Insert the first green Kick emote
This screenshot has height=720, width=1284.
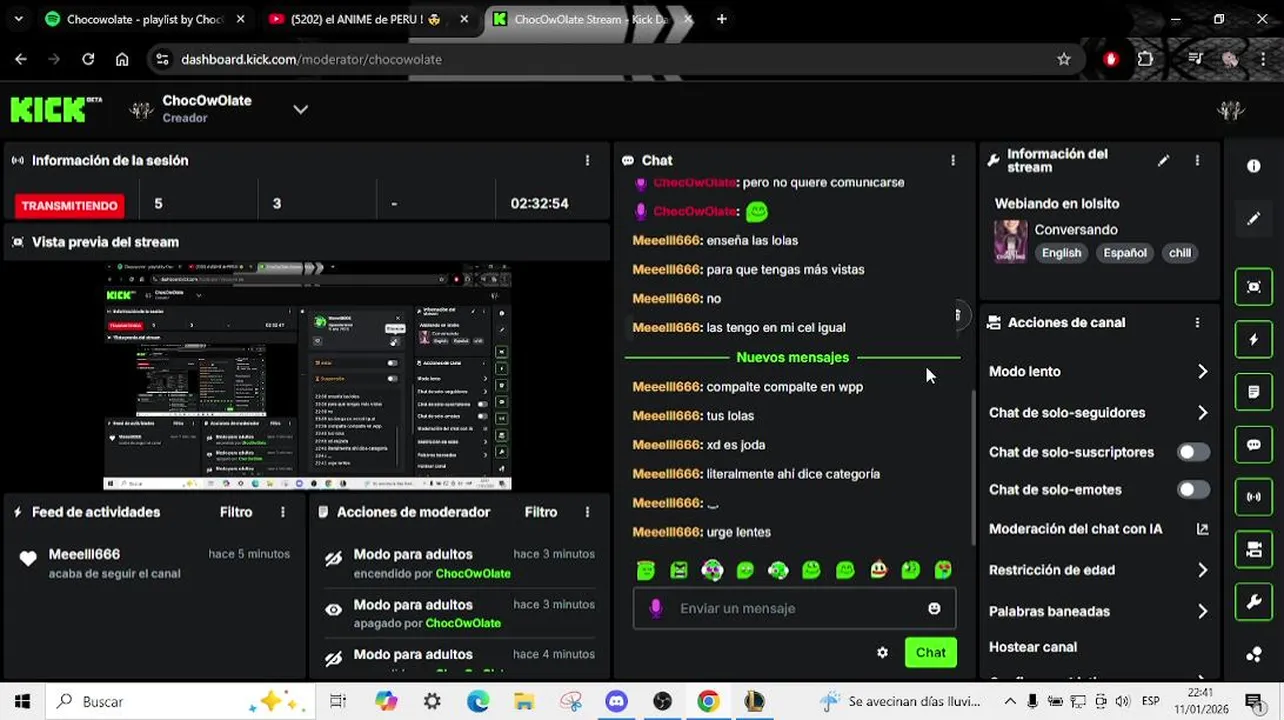pyautogui.click(x=646, y=571)
